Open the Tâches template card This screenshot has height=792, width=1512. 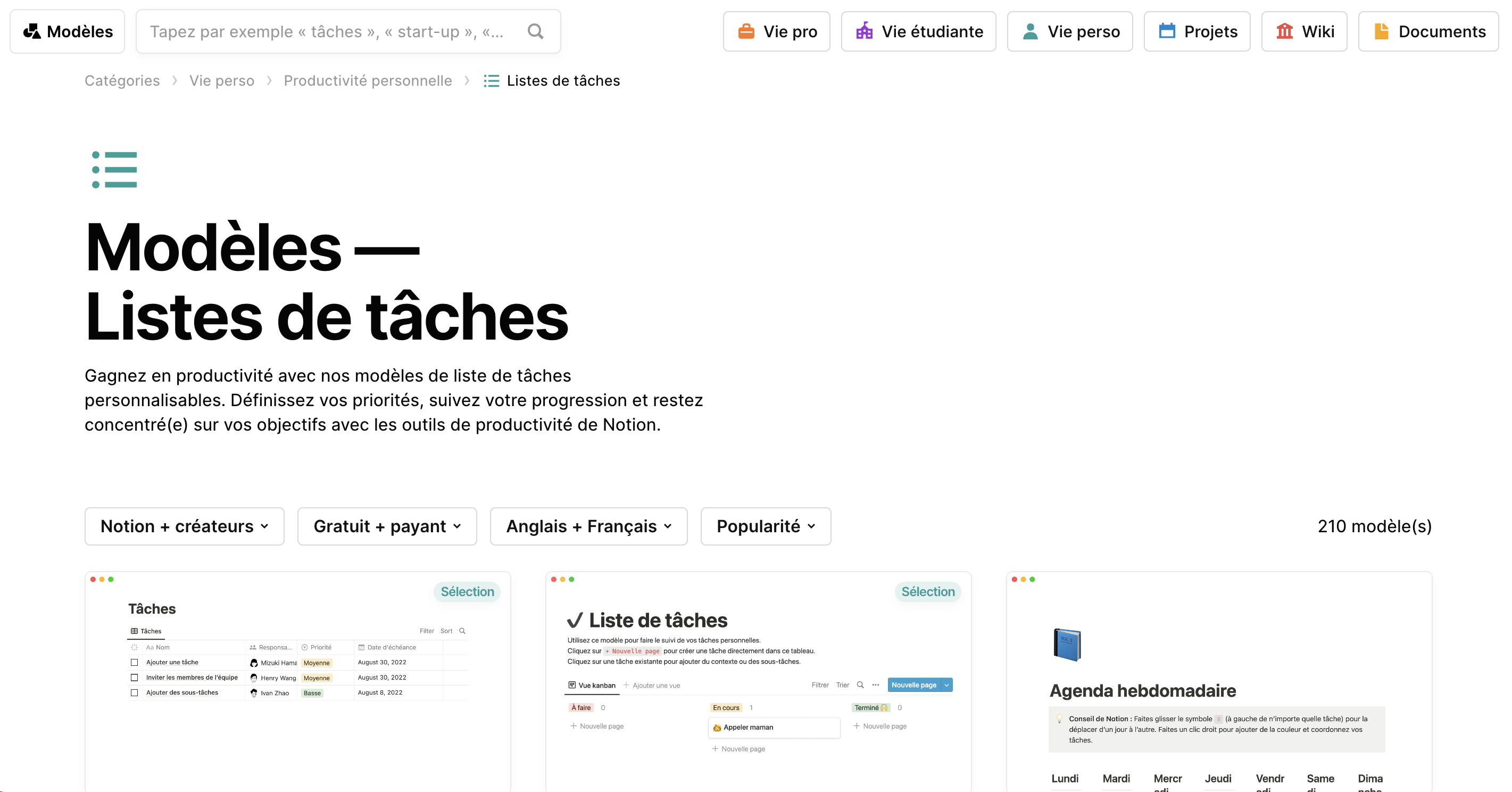click(x=297, y=682)
